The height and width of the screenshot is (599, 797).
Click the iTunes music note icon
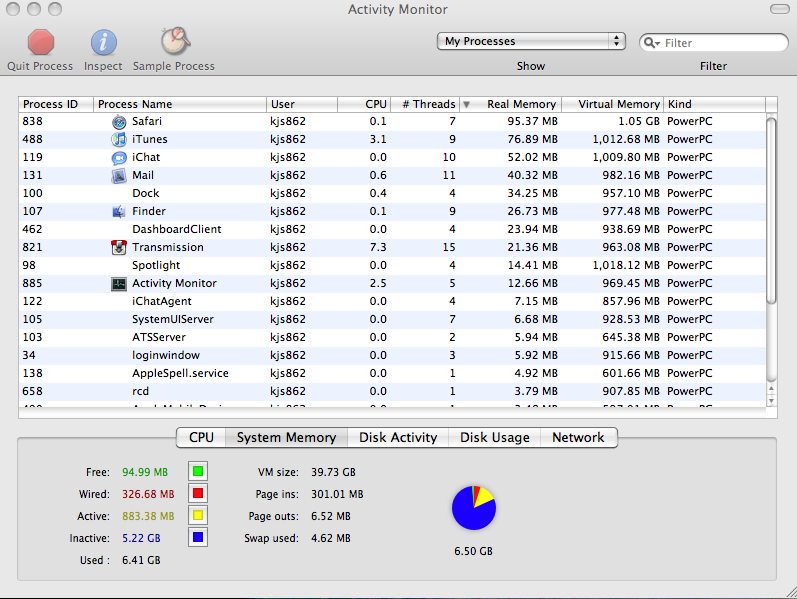click(119, 139)
